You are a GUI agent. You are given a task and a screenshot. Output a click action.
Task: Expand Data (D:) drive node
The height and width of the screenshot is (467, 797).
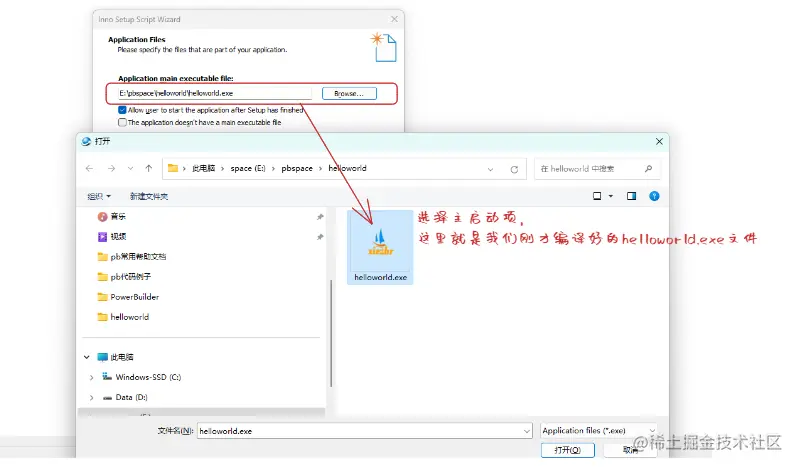coord(91,398)
